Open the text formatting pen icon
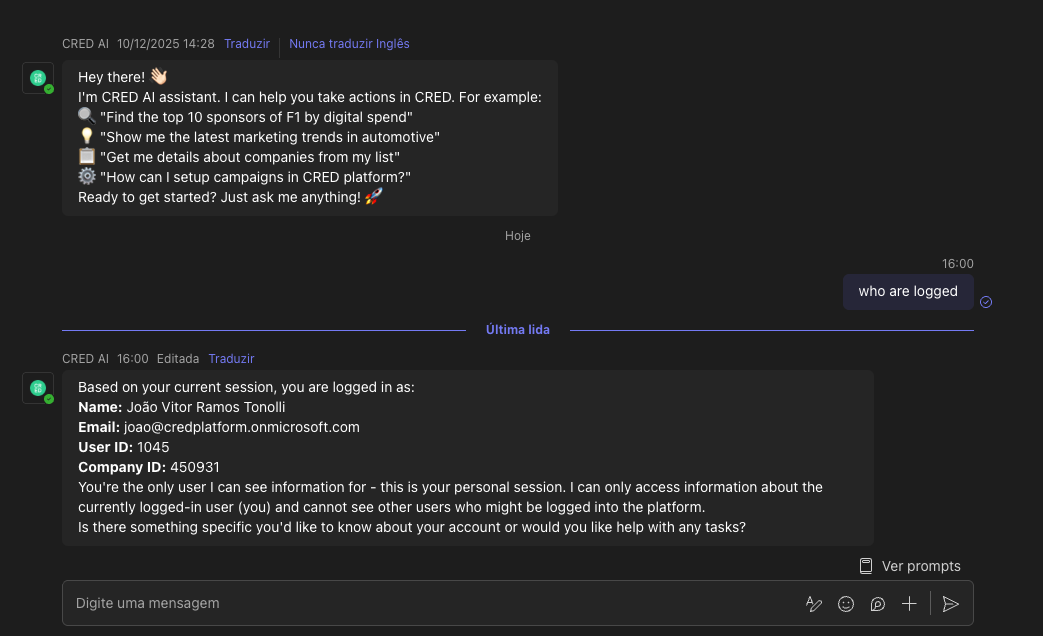The height and width of the screenshot is (636, 1043). pyautogui.click(x=814, y=604)
